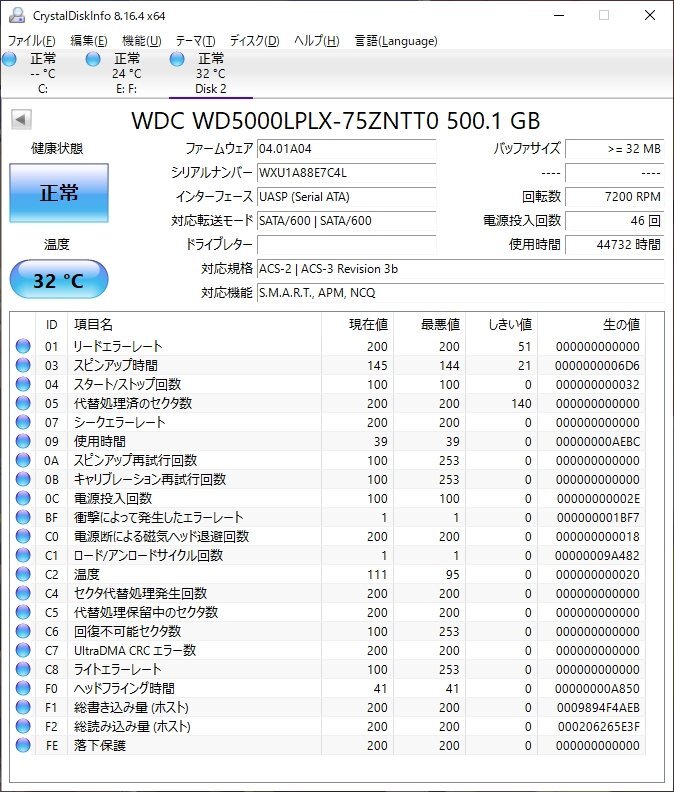Viewport: 674px width, 792px height.
Task: Click status orb of row FE 落下保護
Action: coord(23,745)
